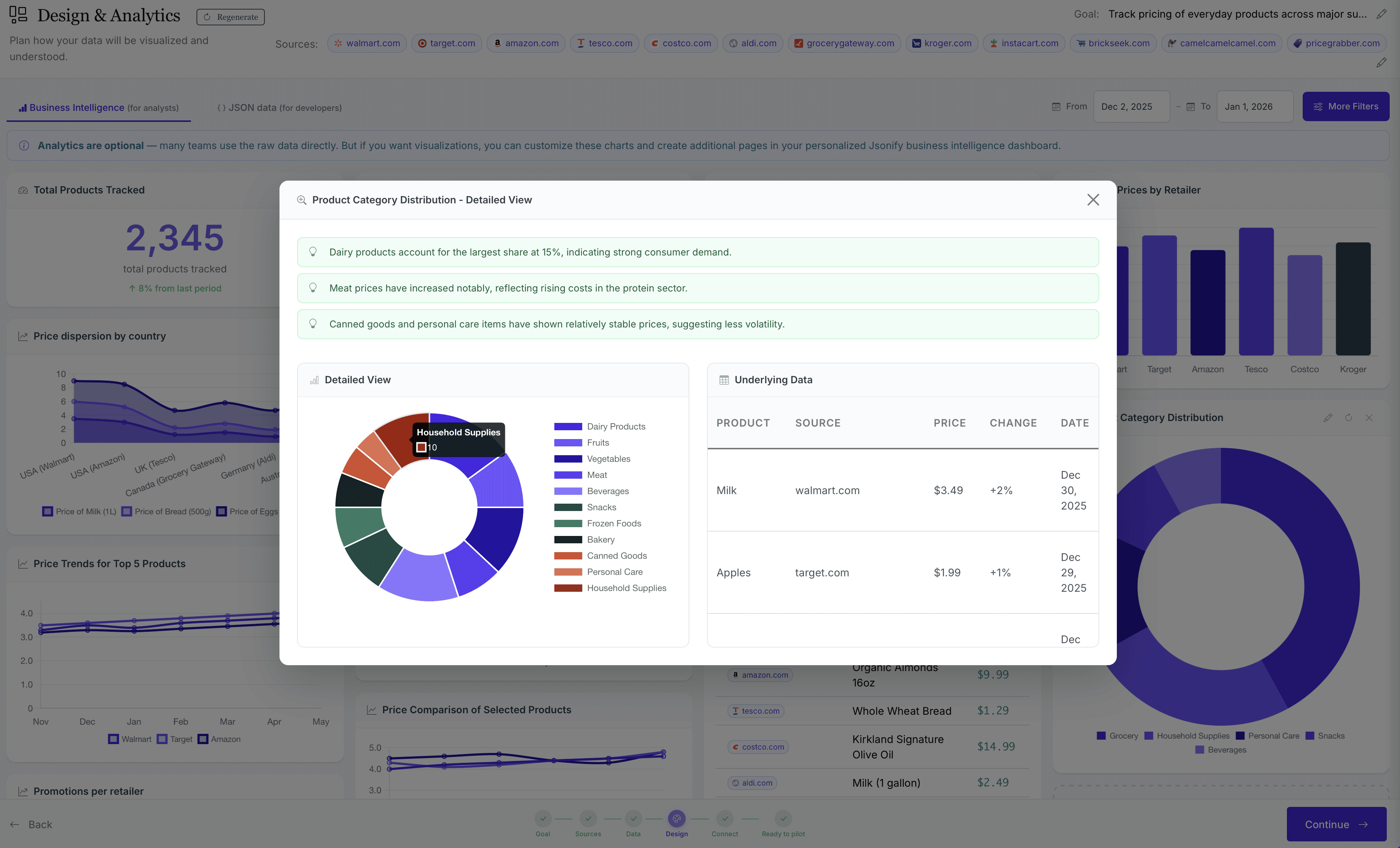
Task: Select Business Intelligence tab
Action: click(99, 108)
